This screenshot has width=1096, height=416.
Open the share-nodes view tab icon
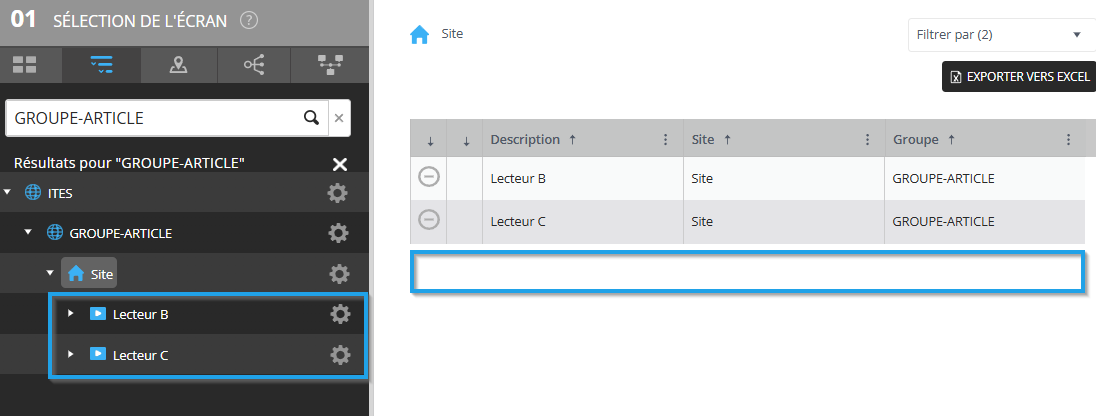click(254, 66)
